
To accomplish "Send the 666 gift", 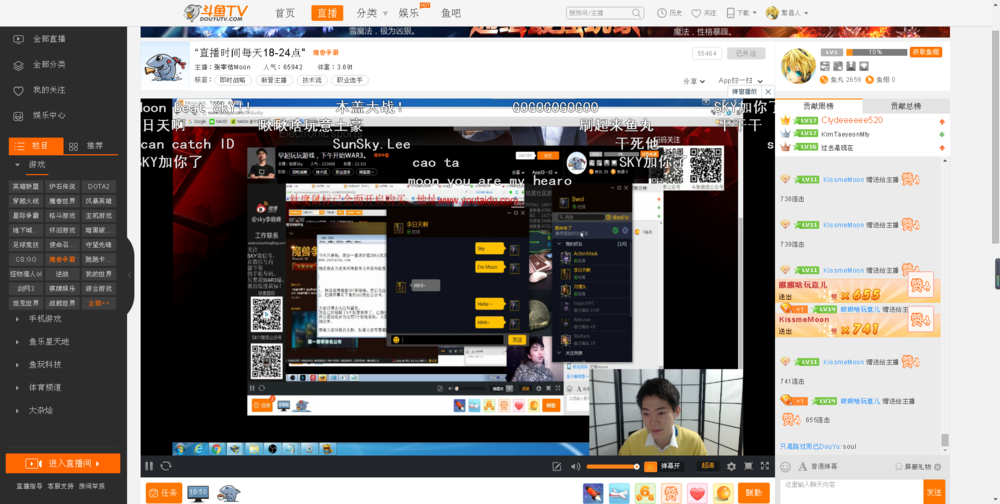I will click(x=645, y=493).
